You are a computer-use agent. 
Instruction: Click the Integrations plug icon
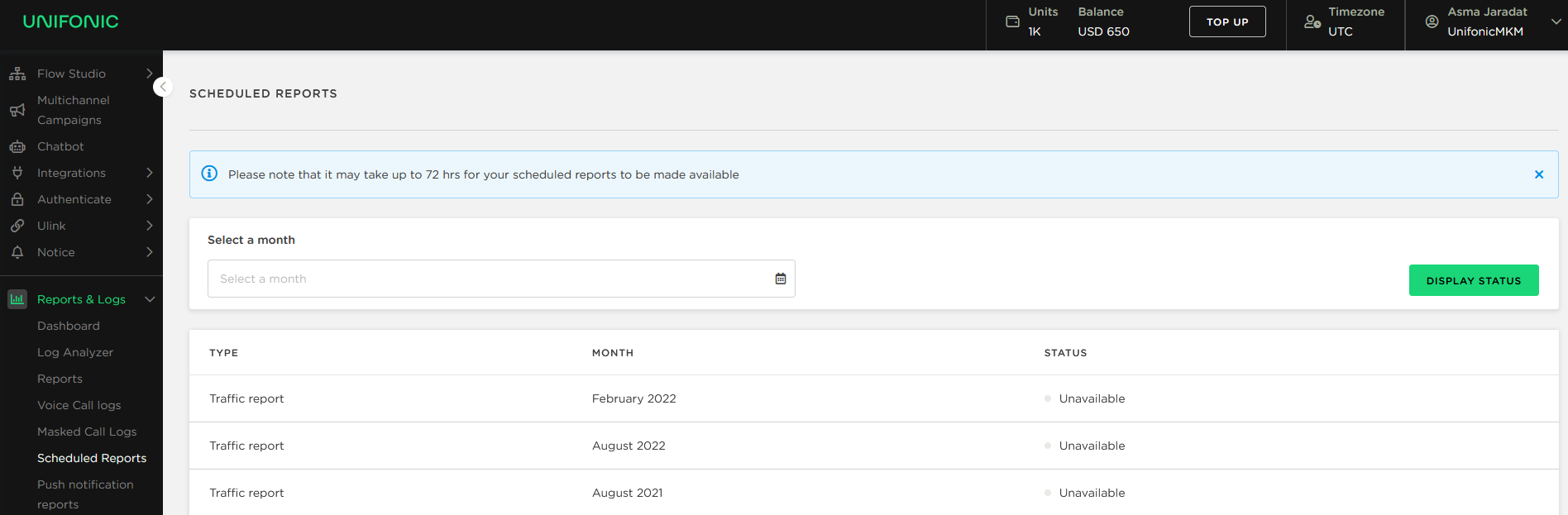(17, 173)
